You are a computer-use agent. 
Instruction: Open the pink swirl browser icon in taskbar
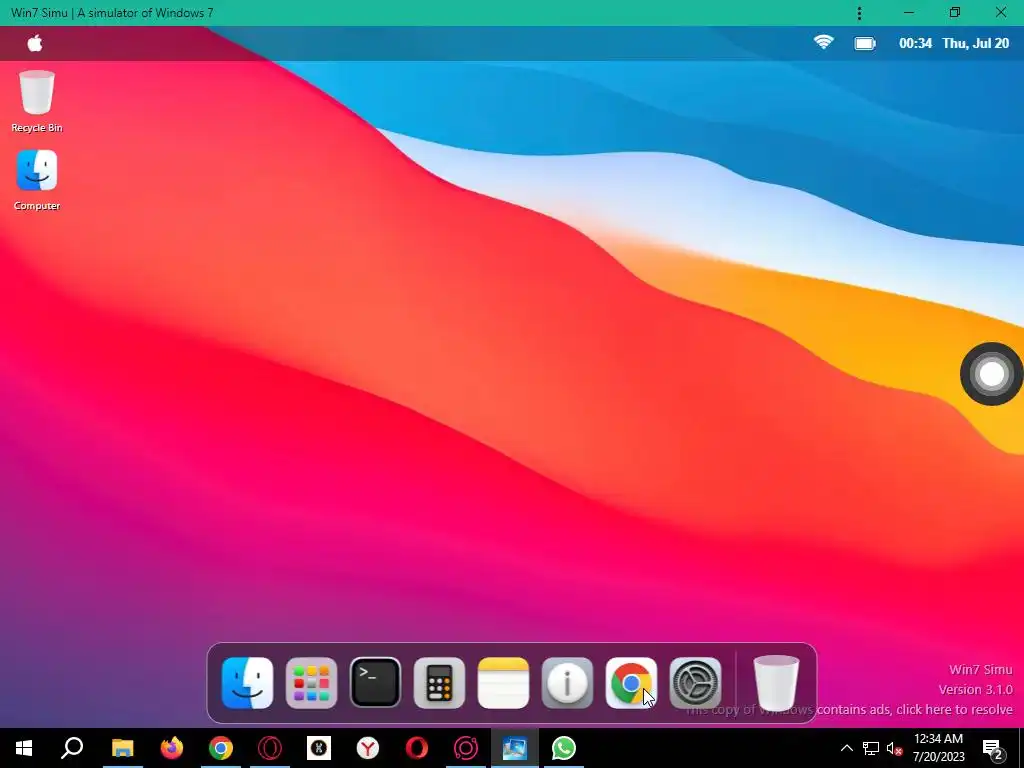point(466,748)
